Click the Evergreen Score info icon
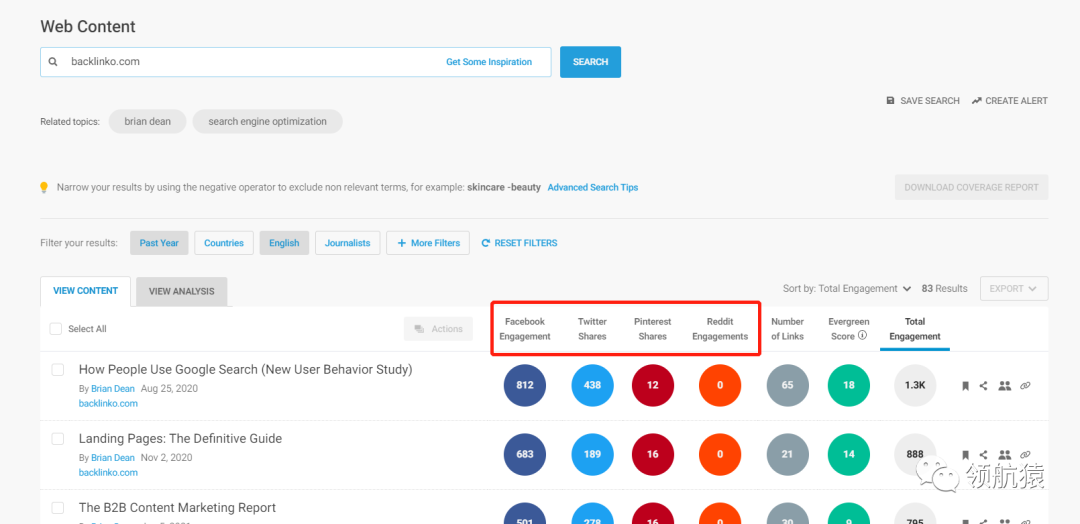Viewport: 1080px width, 524px height. tap(862, 336)
